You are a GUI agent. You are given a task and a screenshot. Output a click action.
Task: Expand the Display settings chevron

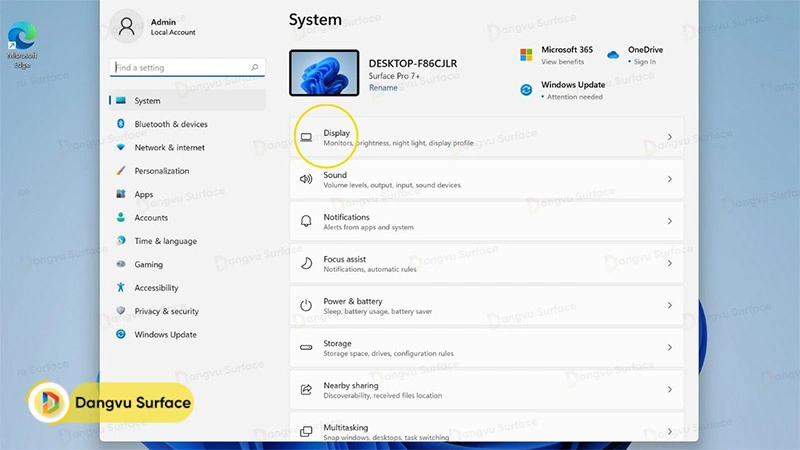(x=669, y=137)
